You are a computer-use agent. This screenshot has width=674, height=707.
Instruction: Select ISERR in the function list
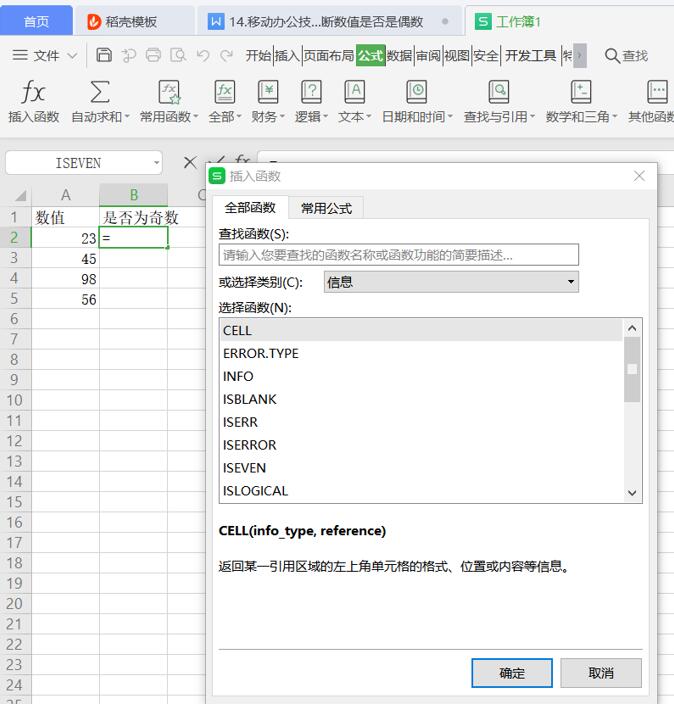point(421,422)
